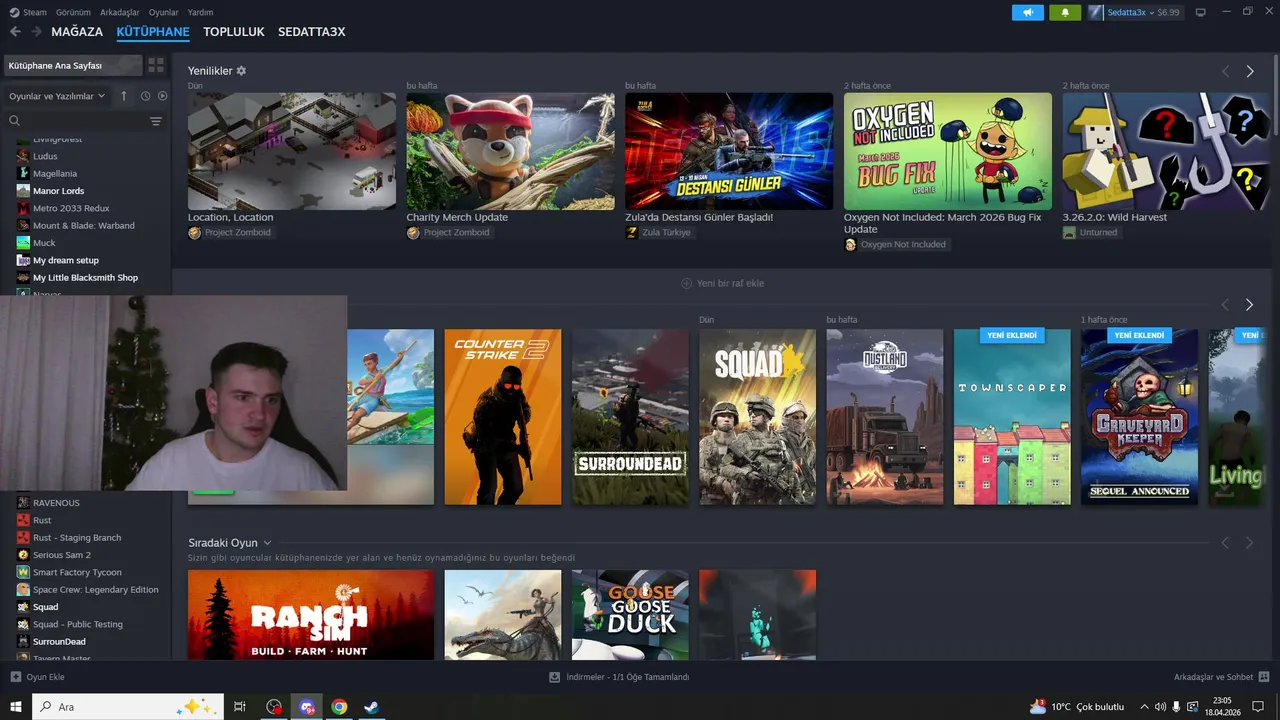Screen dimensions: 1280x720
Task: Go to the TOPLULUK tab
Action: pos(234,32)
